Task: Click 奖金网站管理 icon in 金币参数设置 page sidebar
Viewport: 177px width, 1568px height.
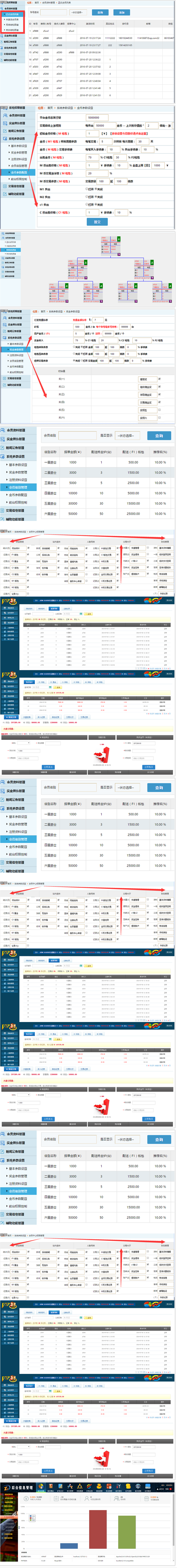Action: [x=5, y=123]
